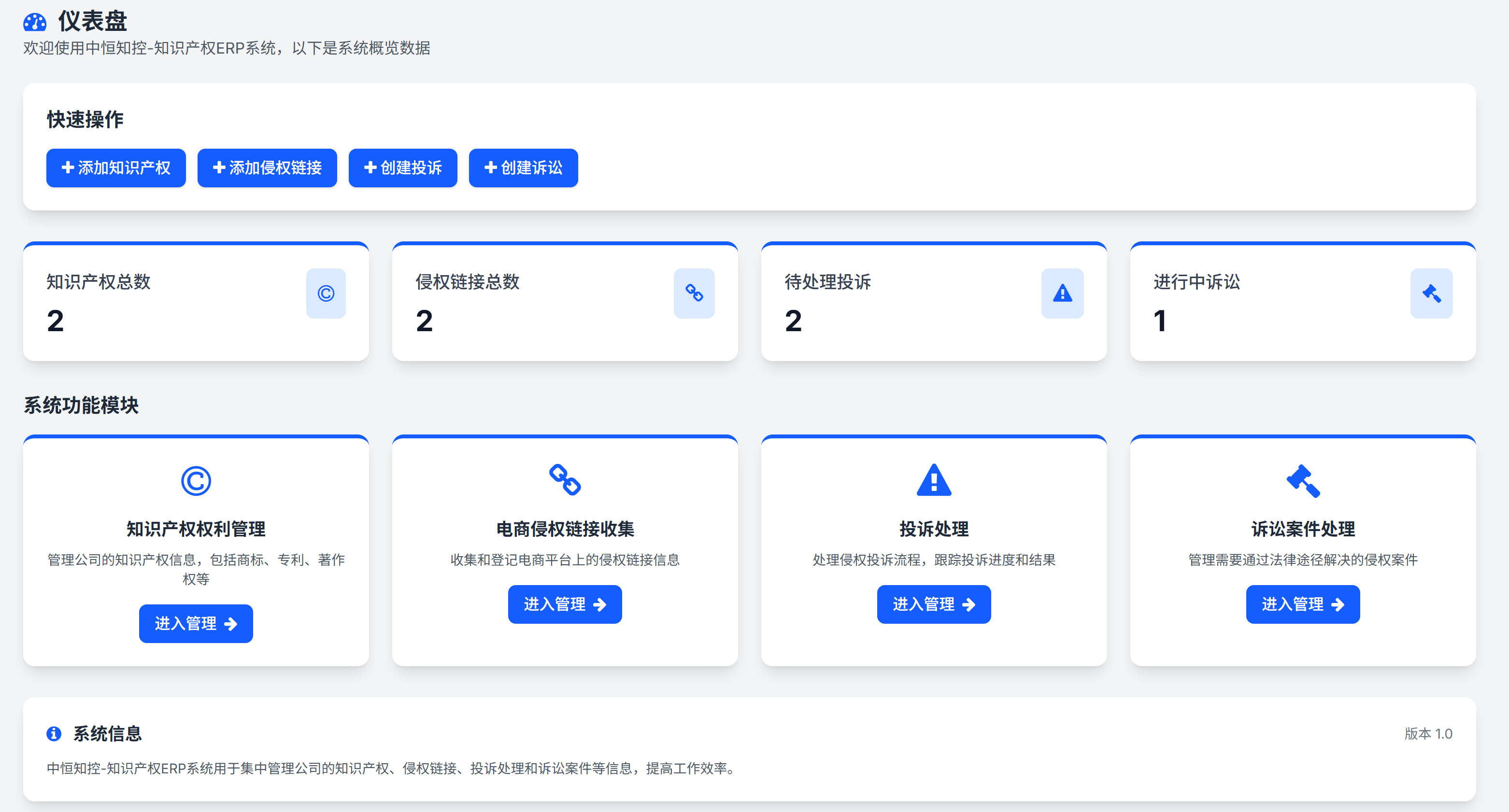Click the chain link icon in 侵权链接总数 card

(x=694, y=294)
